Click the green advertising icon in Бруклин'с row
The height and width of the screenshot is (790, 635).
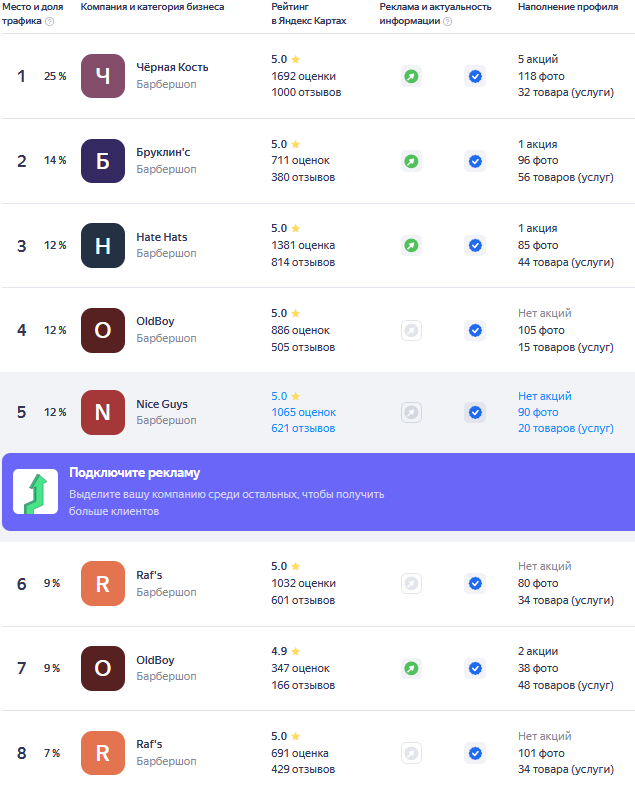point(411,161)
